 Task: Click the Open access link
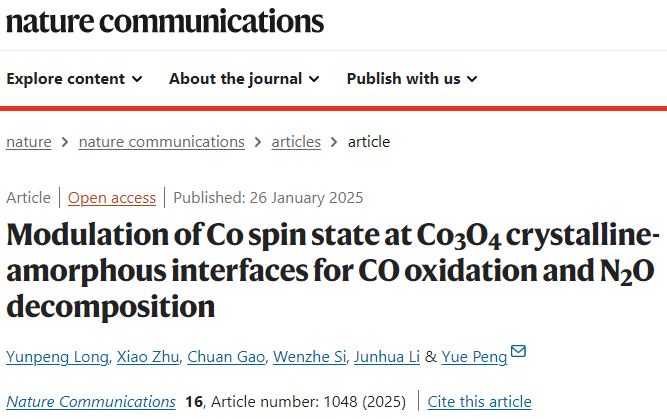coord(112,198)
